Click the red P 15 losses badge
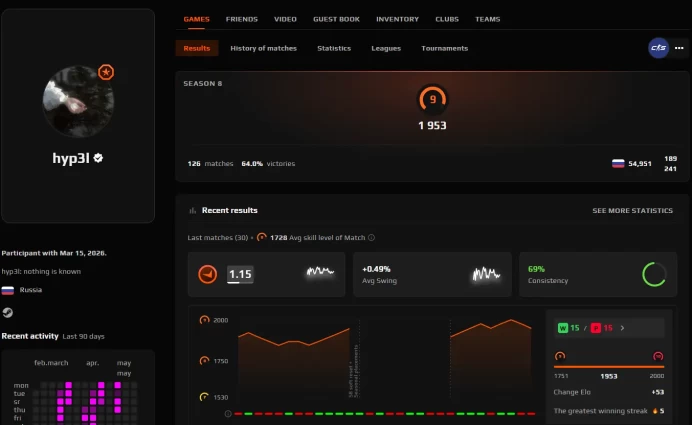The image size is (692, 425). pyautogui.click(x=602, y=328)
